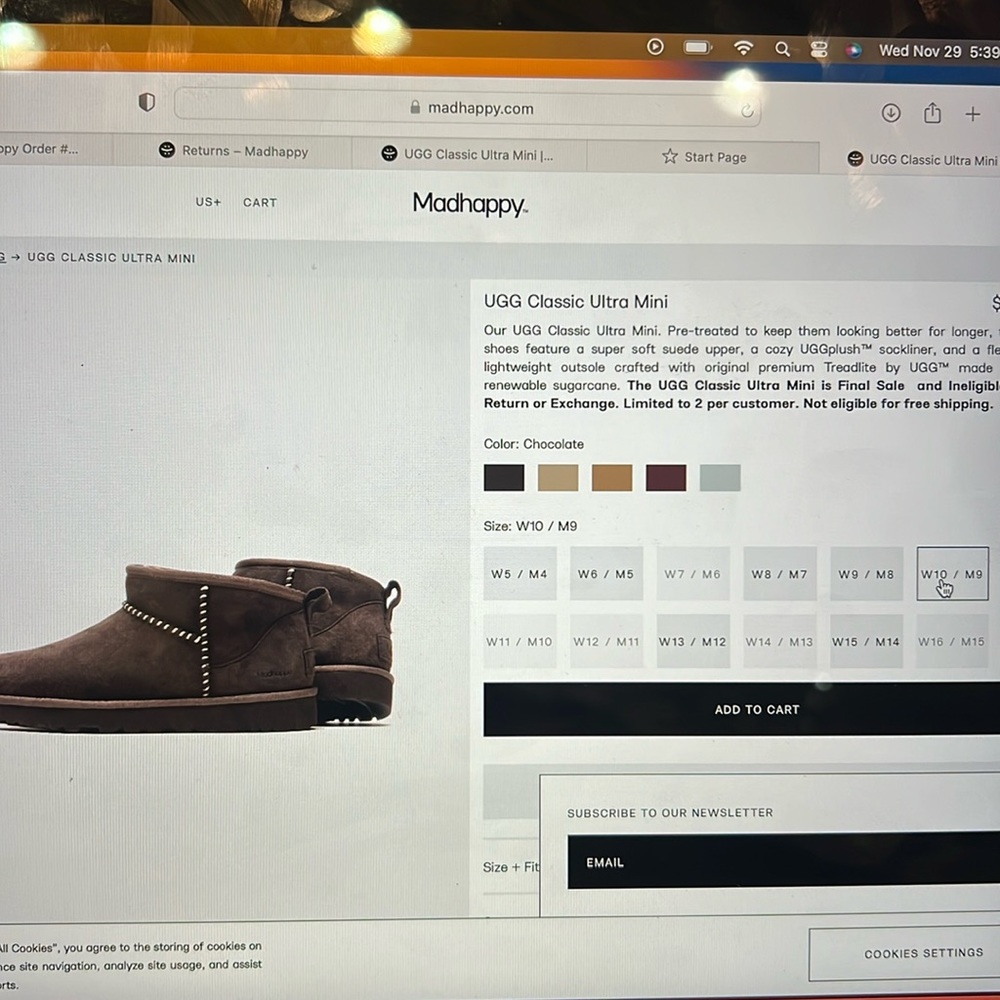The width and height of the screenshot is (1000, 1000).
Task: Select the grey color swatch
Action: tap(720, 478)
